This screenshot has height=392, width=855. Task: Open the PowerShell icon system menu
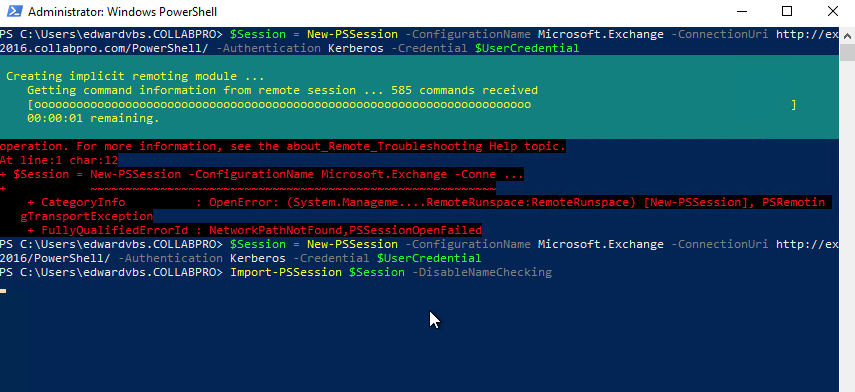[14, 11]
